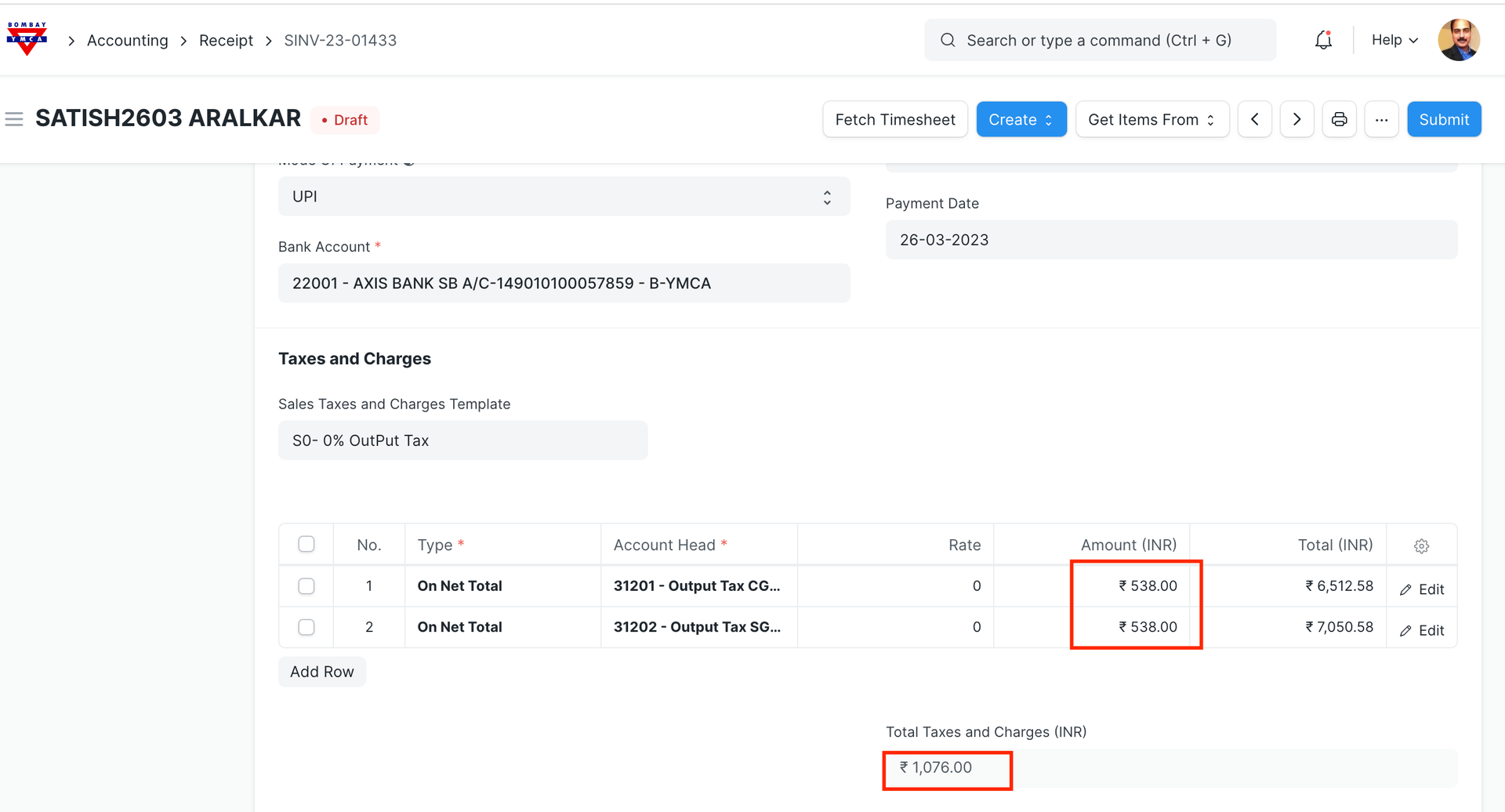Navigate to Accounting breadcrumb
1505x812 pixels.
[x=127, y=40]
